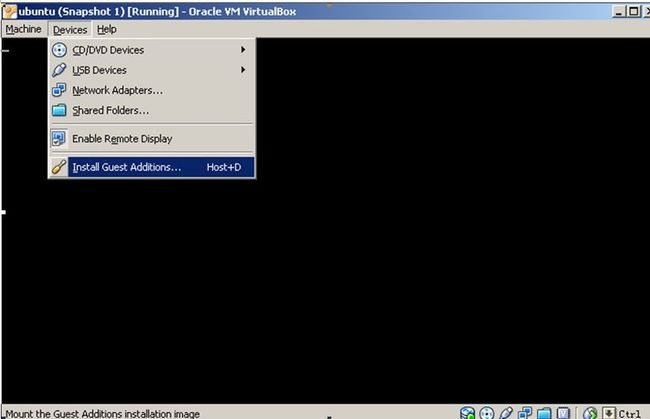This screenshot has width=650, height=419.
Task: Expand the USB Devices submenu arrow
Action: point(243,70)
